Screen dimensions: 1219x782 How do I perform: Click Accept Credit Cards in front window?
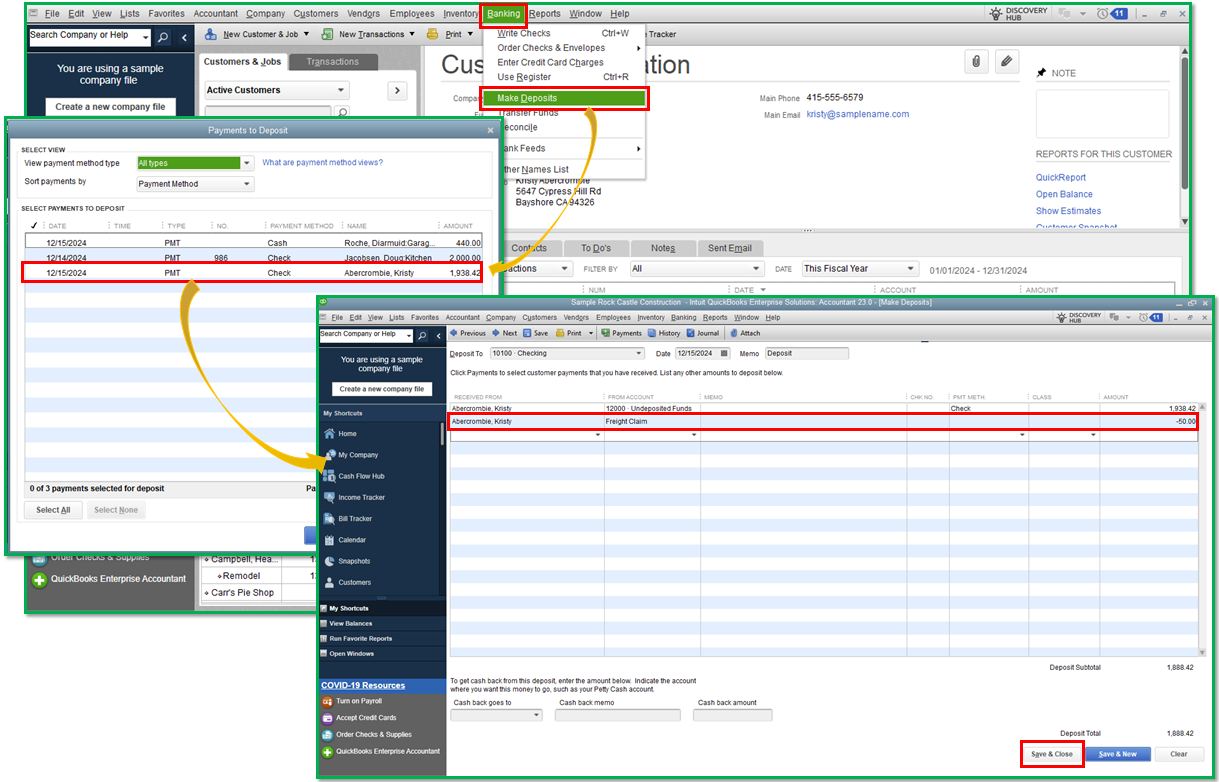point(359,718)
